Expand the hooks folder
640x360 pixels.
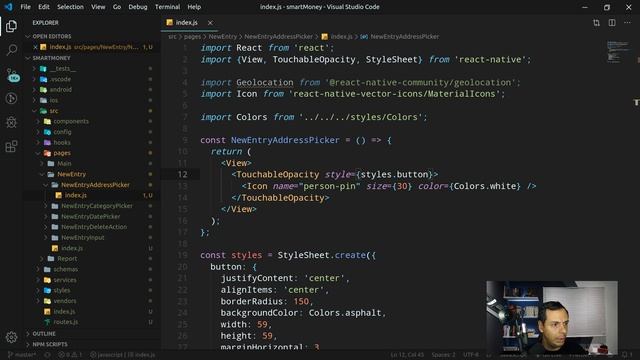click(x=62, y=142)
